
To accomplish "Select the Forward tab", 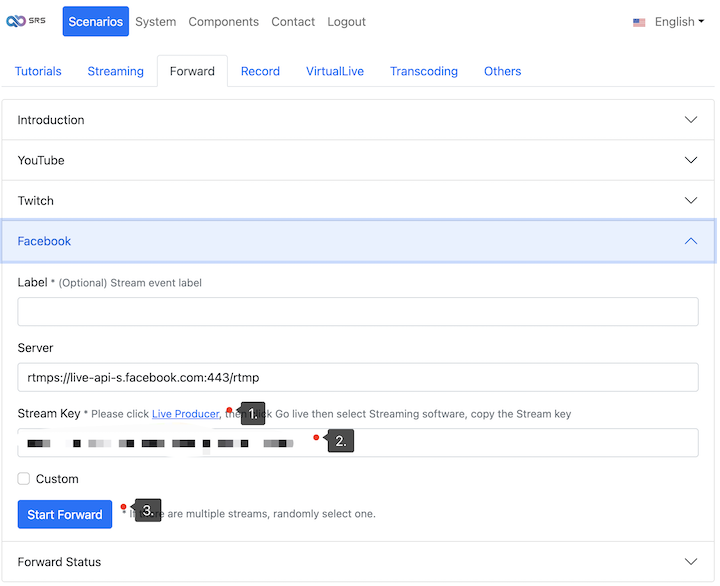I will tap(192, 71).
